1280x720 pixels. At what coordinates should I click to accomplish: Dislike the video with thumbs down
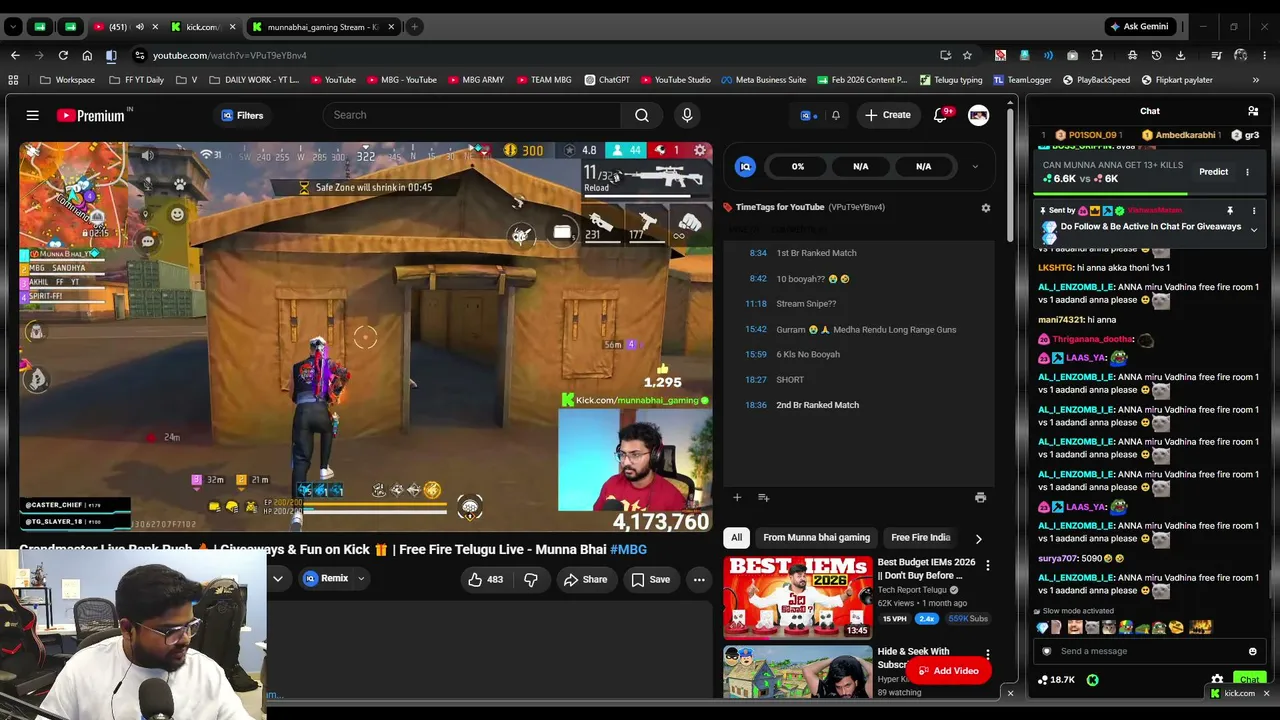(531, 579)
